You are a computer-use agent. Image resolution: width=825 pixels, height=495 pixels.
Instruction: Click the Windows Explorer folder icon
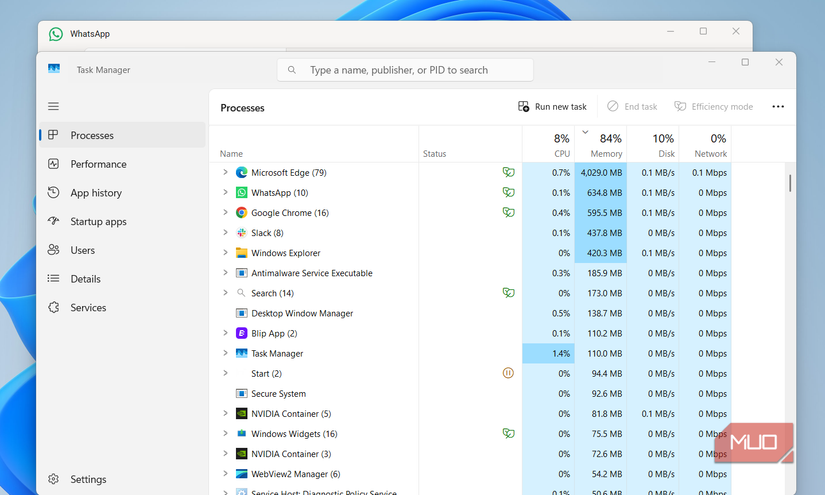point(242,252)
